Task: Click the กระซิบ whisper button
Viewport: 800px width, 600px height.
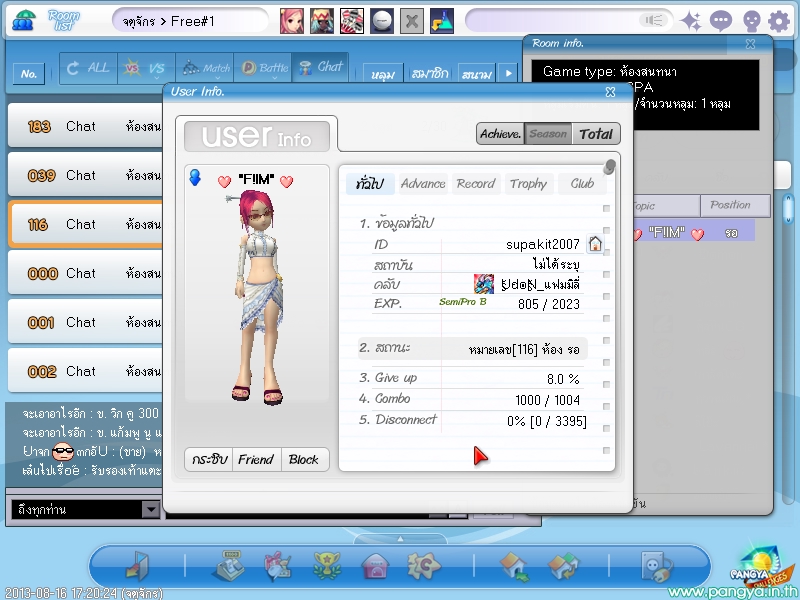Action: pyautogui.click(x=209, y=459)
